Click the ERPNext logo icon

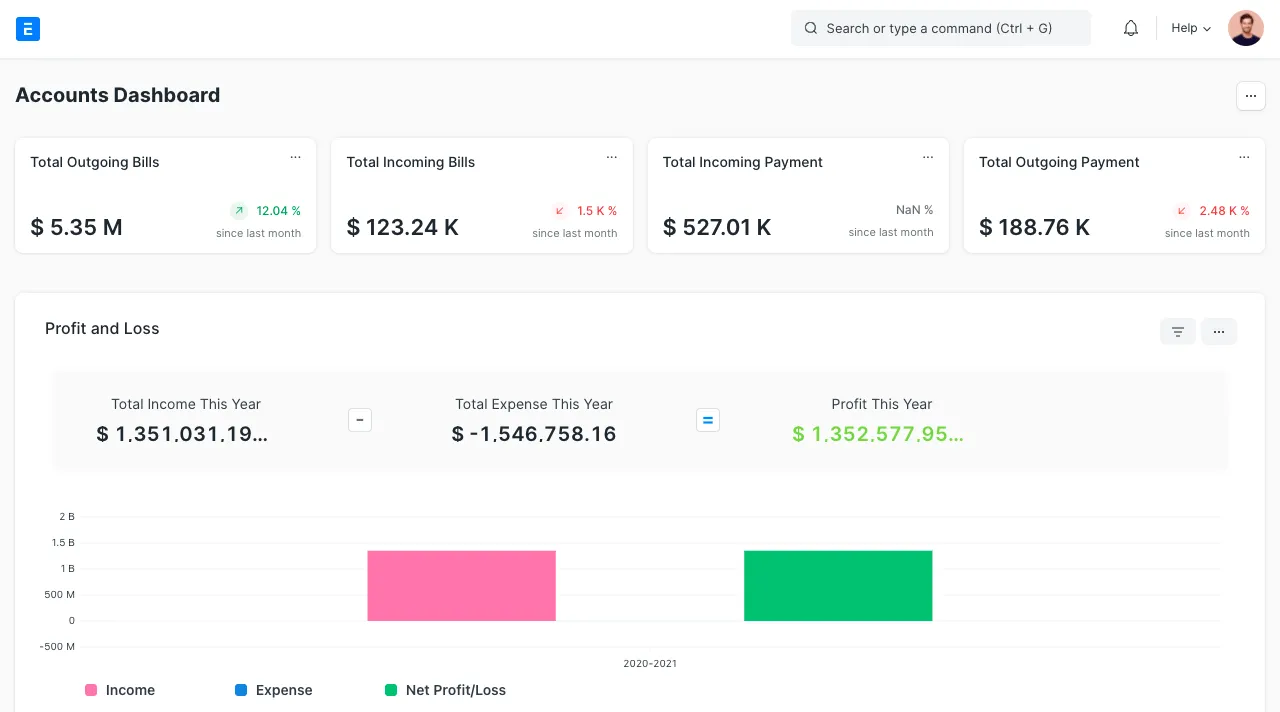click(27, 28)
